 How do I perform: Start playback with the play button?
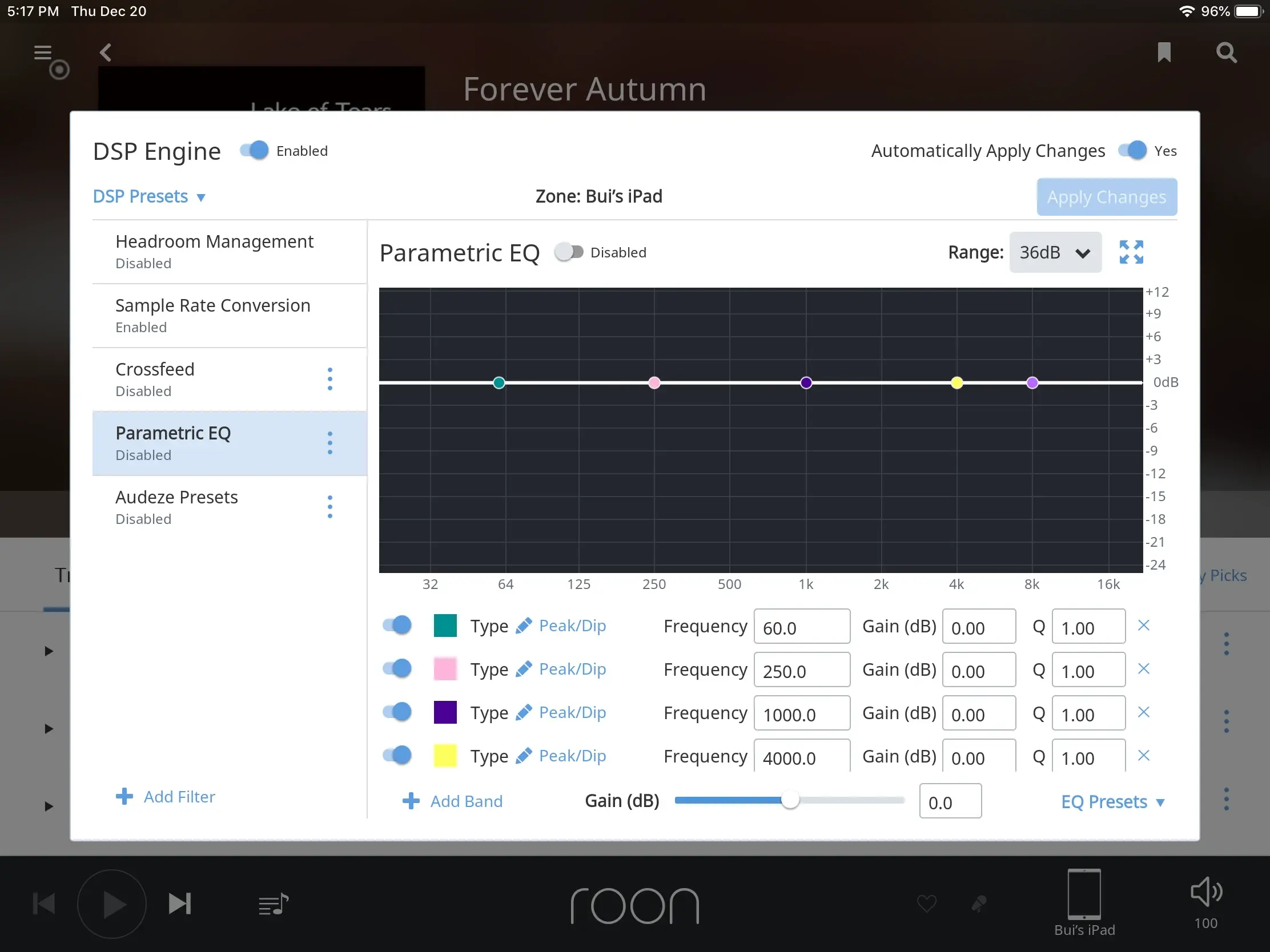click(x=112, y=904)
